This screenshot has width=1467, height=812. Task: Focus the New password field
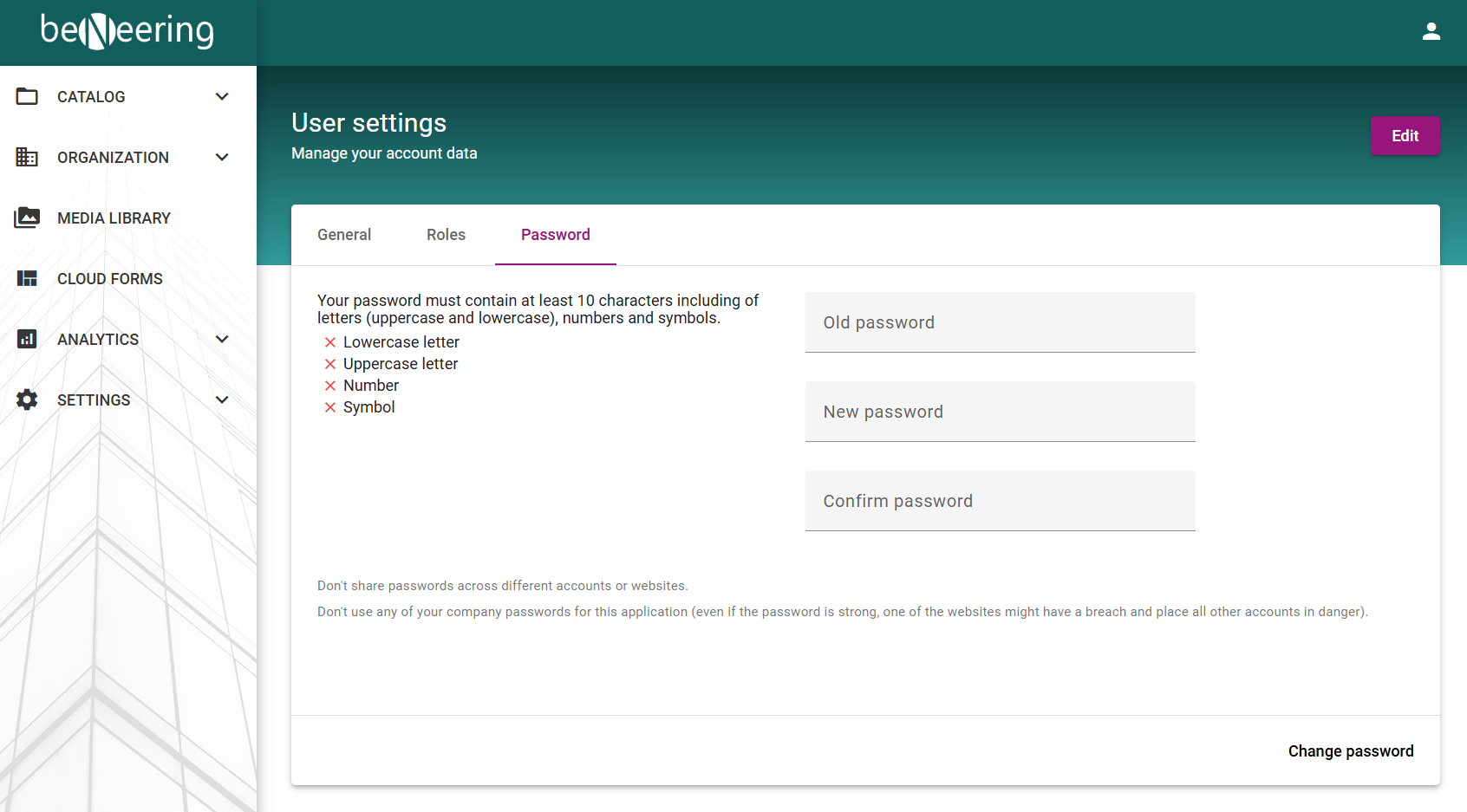[x=1000, y=412]
